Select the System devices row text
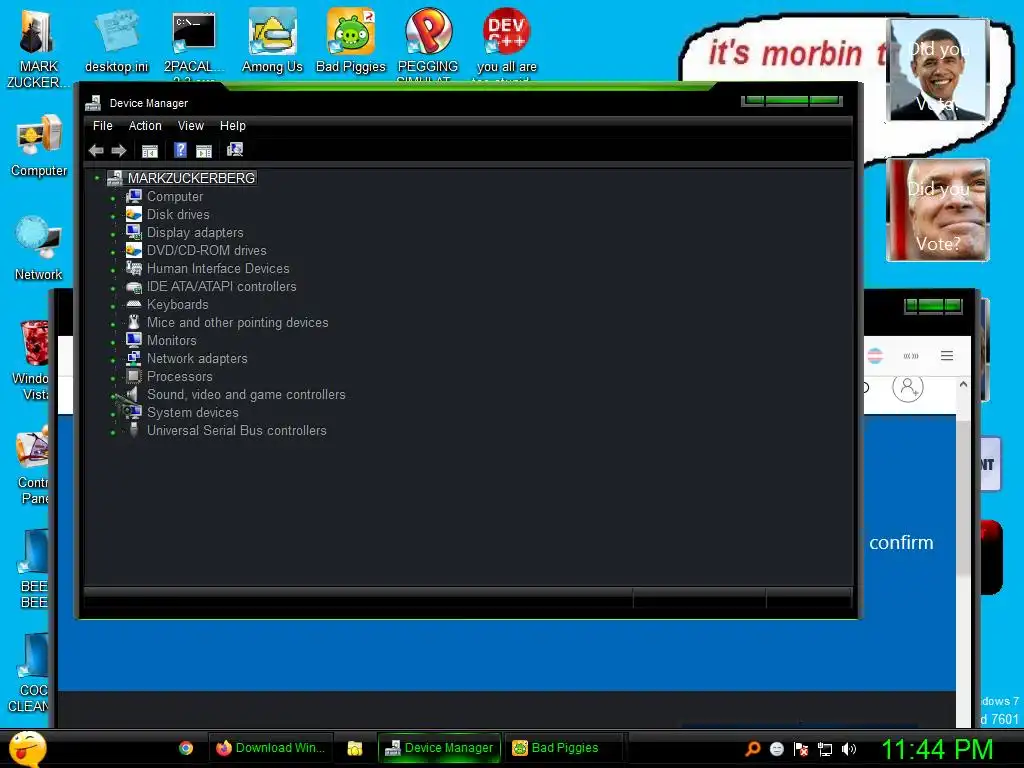The image size is (1024, 768). pyautogui.click(x=193, y=412)
